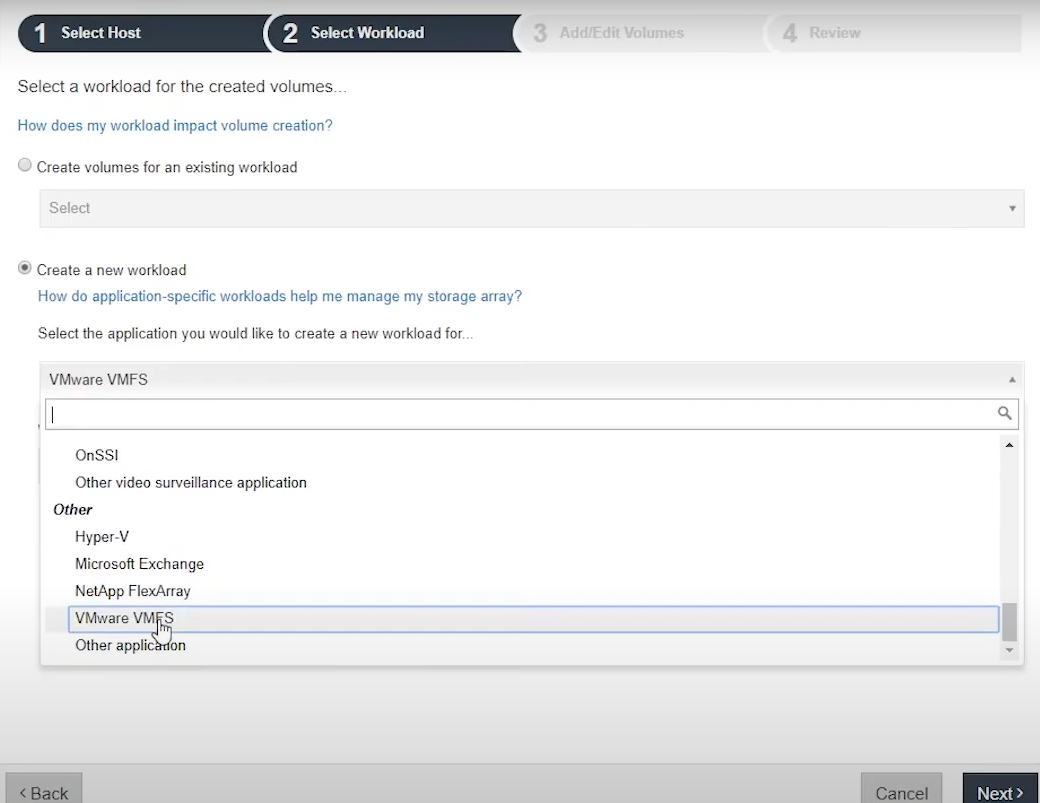The image size is (1040, 803).
Task: Click the list scrollbar up arrow
Action: pyautogui.click(x=1009, y=445)
